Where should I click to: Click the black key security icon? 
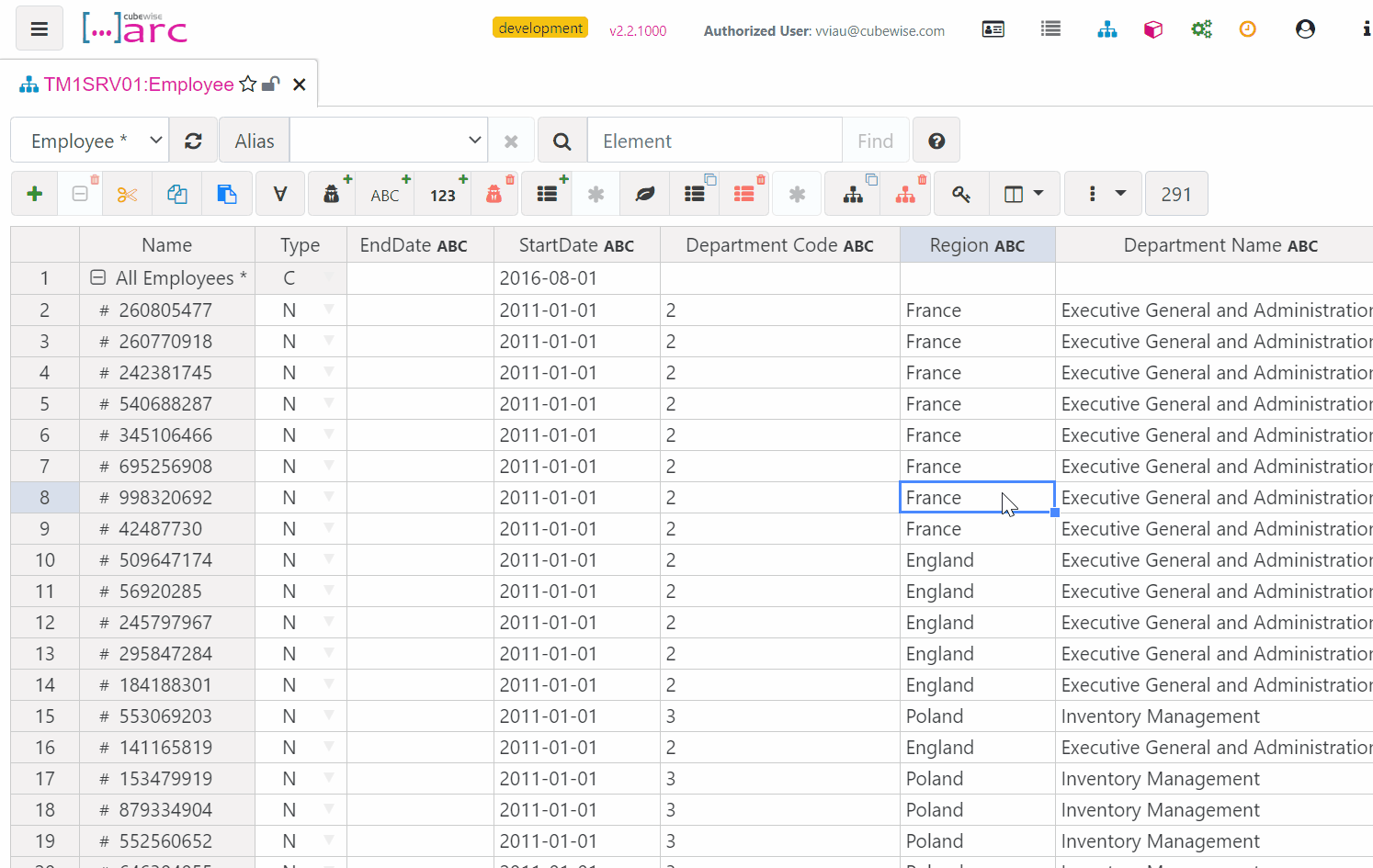click(960, 194)
